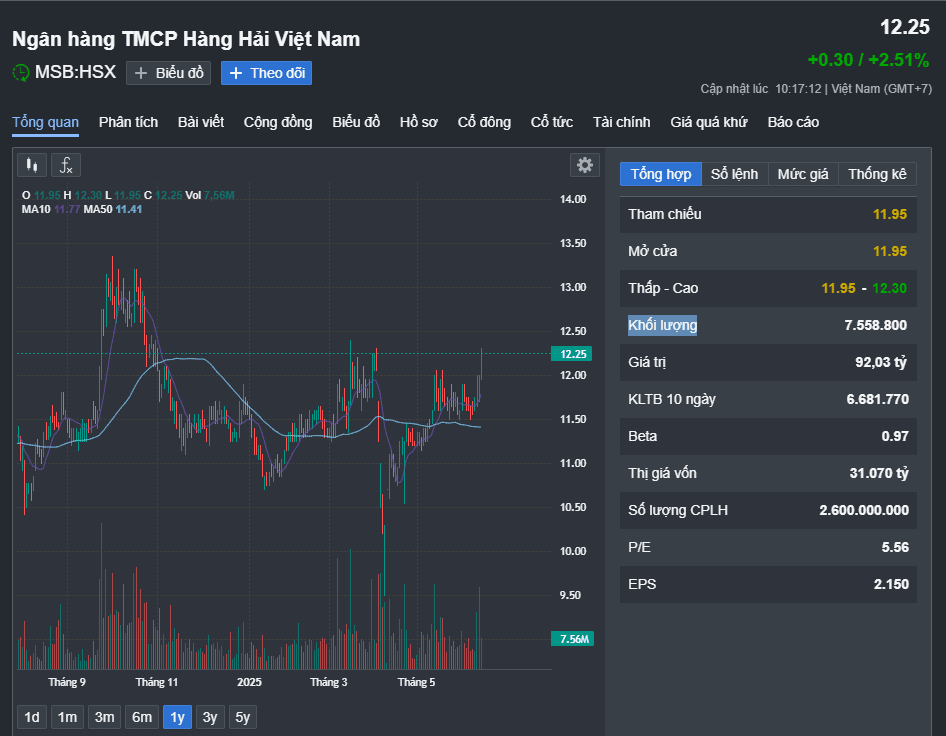
Task: Open the Cổ tức tab
Action: (x=552, y=122)
